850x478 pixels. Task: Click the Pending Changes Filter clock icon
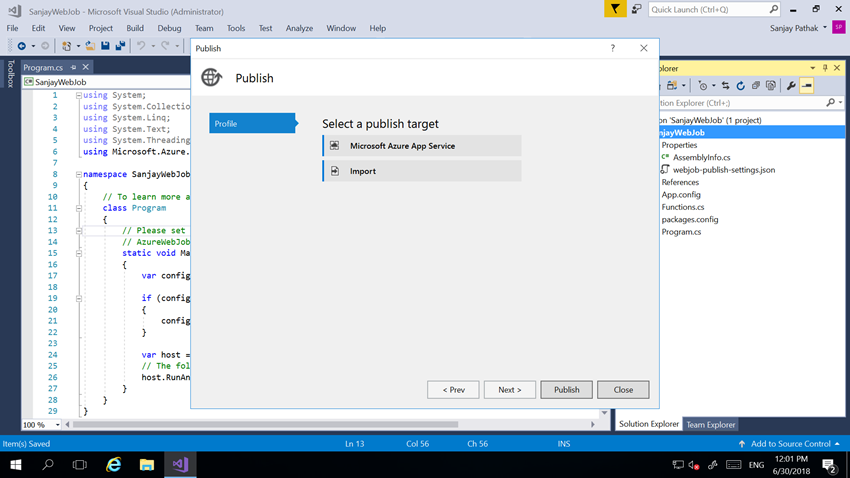click(x=703, y=86)
